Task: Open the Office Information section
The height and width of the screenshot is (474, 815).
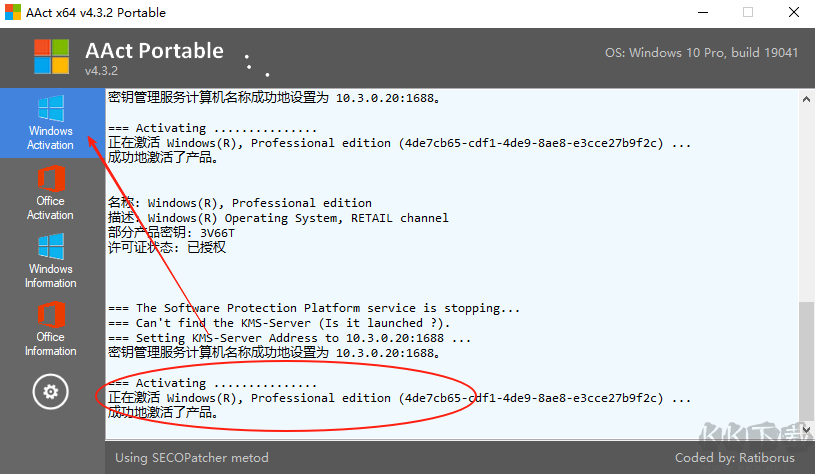Action: point(51,329)
